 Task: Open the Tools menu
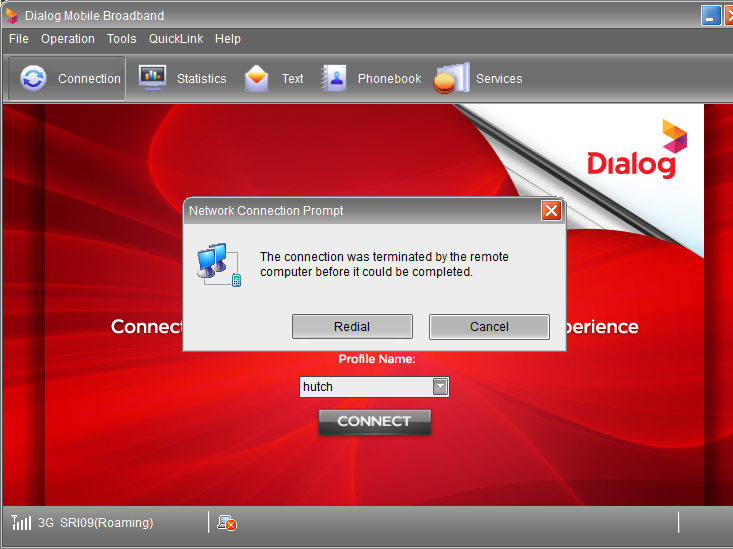point(122,39)
